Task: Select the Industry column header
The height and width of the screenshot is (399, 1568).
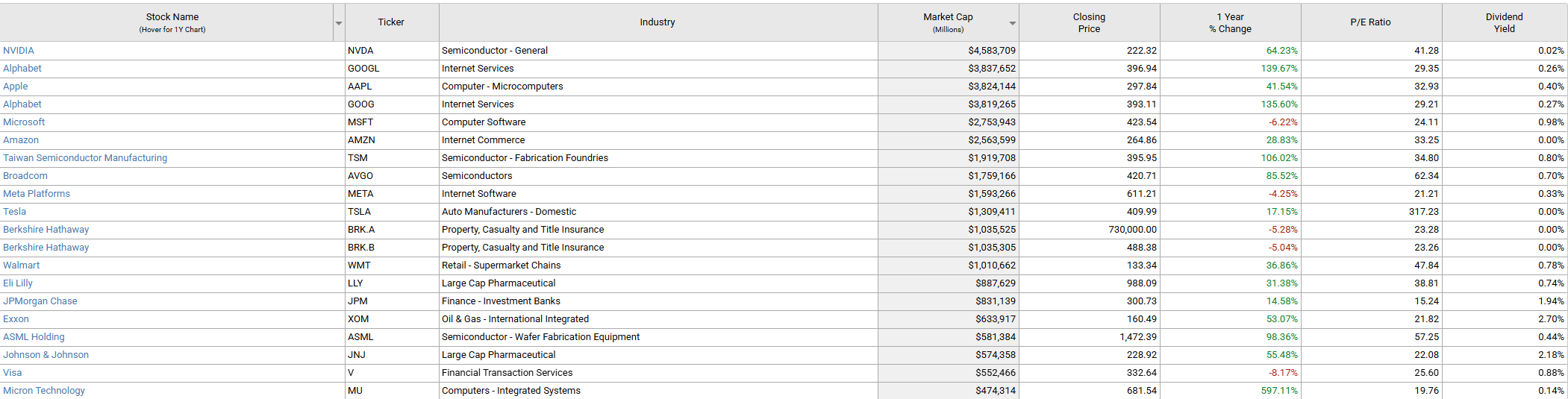Action: [x=658, y=22]
